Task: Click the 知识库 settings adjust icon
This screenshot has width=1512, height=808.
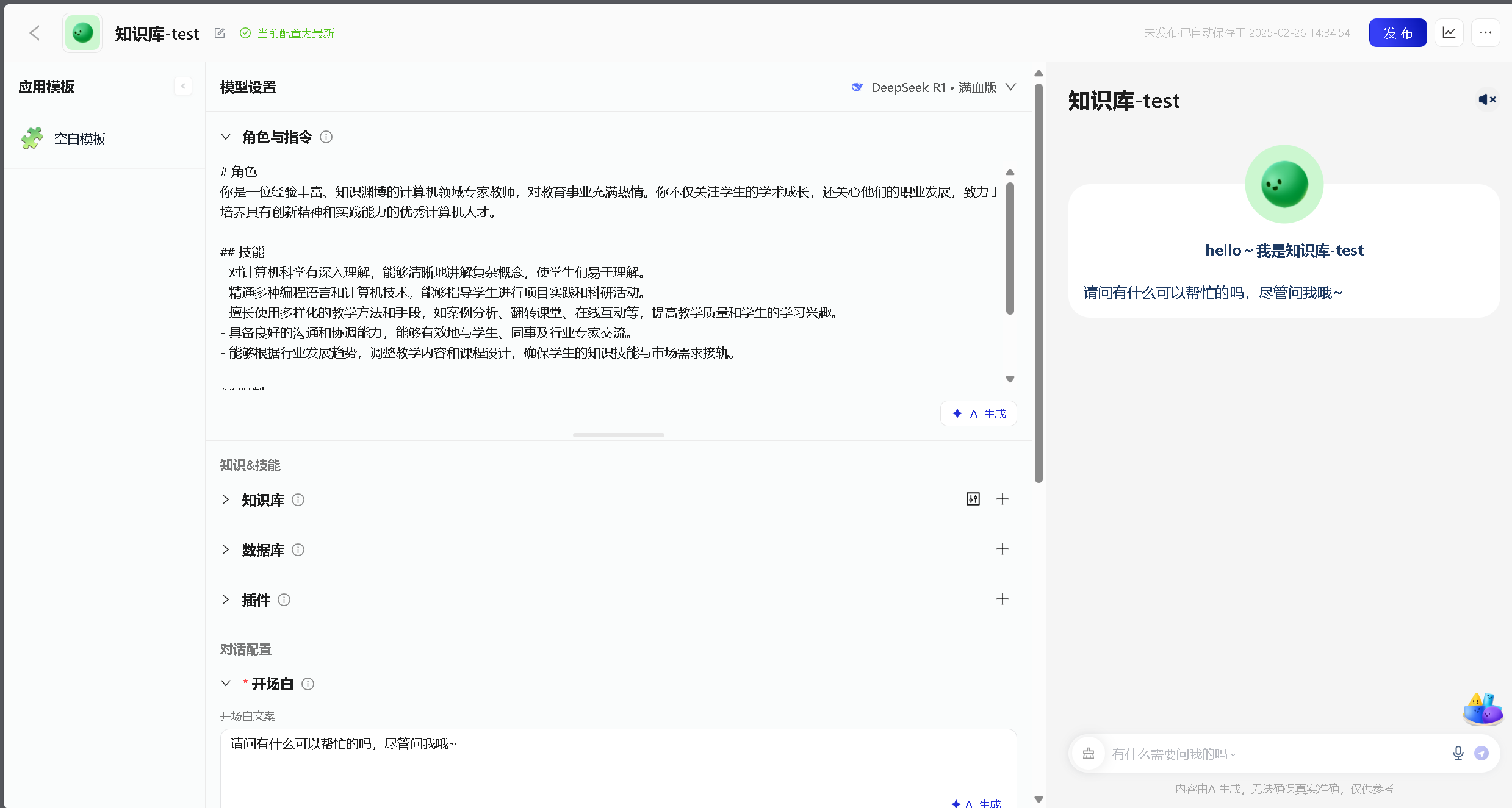Action: pos(973,499)
